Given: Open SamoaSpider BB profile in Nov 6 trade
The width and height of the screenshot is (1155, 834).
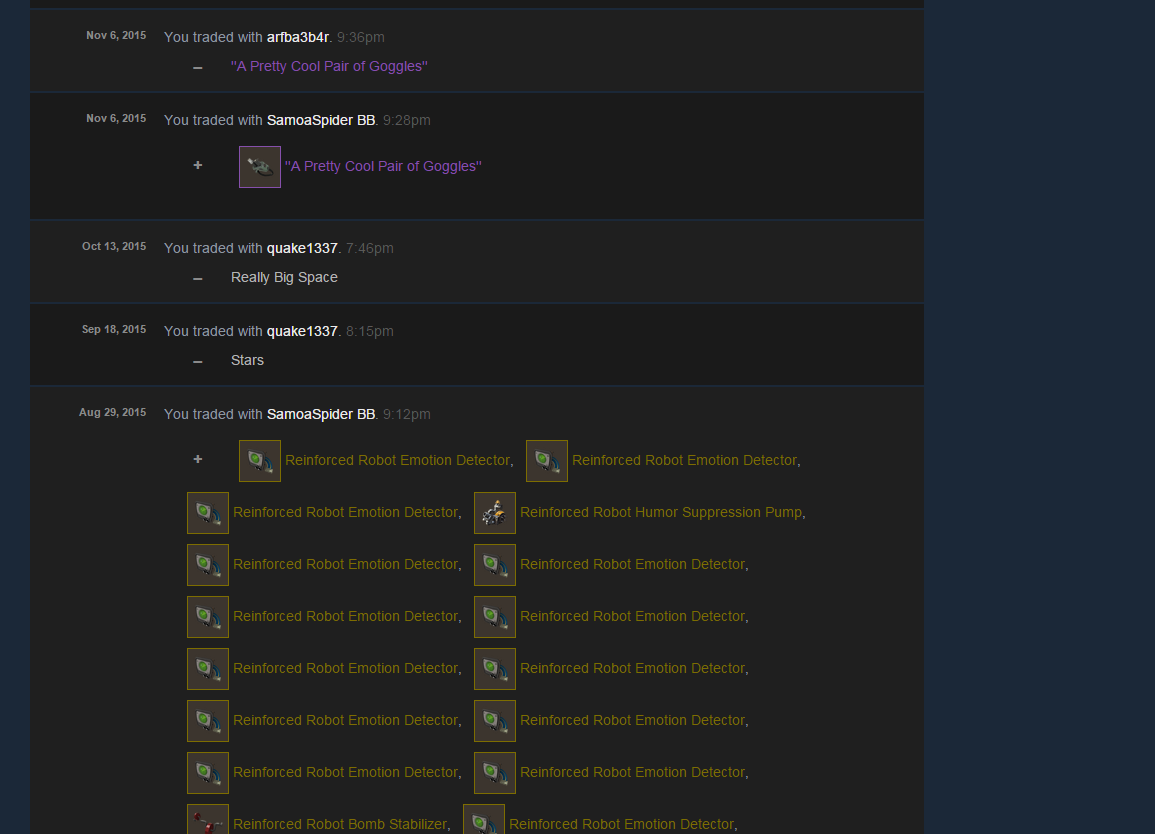Looking at the screenshot, I should [320, 120].
